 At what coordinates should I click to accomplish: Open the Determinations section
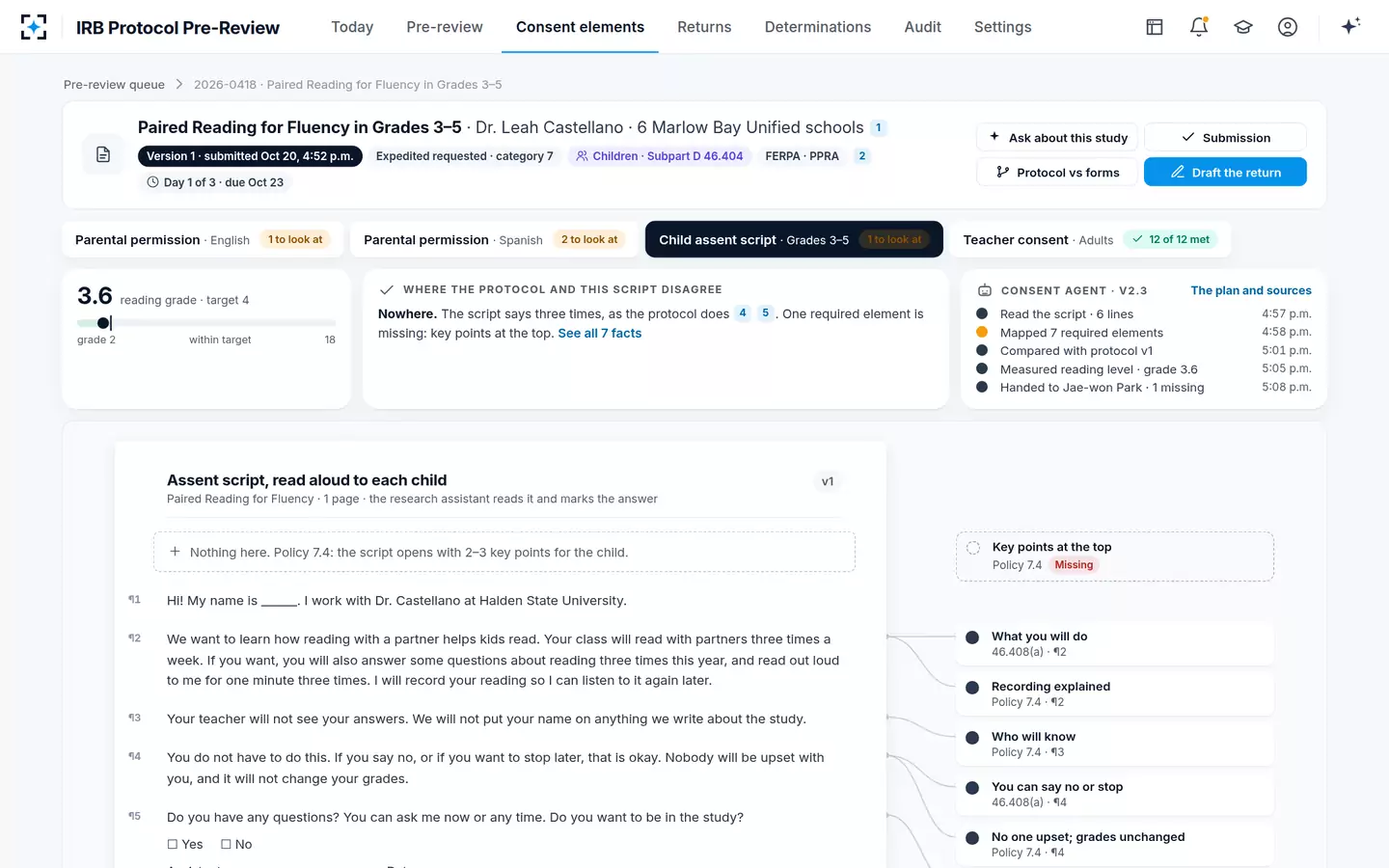click(818, 27)
